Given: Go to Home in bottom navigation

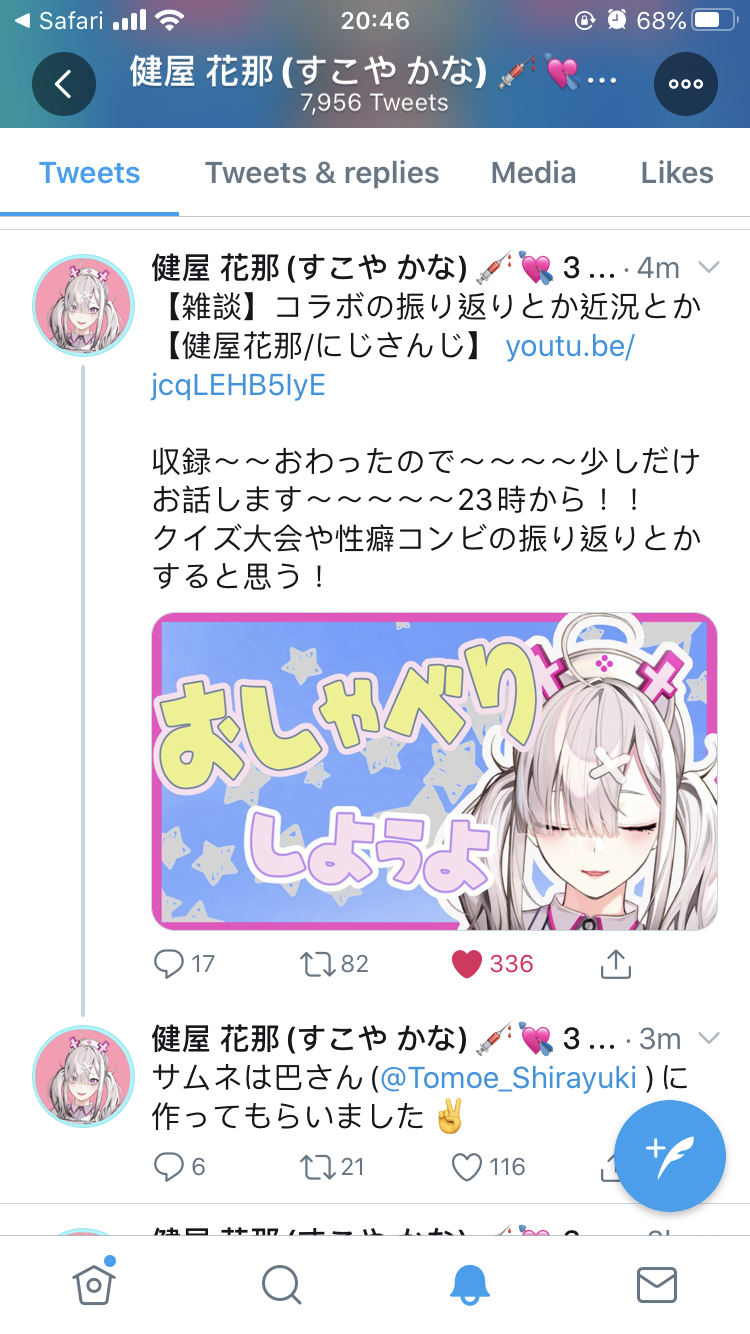Looking at the screenshot, I should 93,1282.
